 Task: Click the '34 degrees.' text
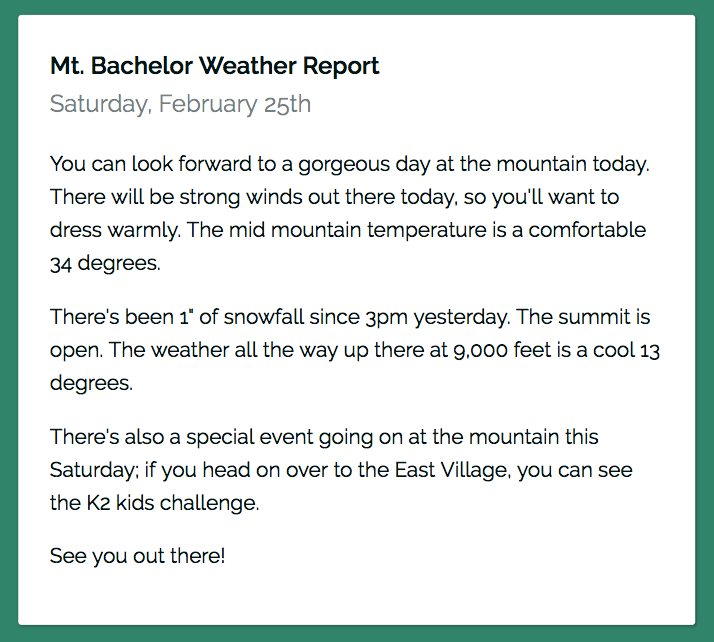[x=105, y=263]
